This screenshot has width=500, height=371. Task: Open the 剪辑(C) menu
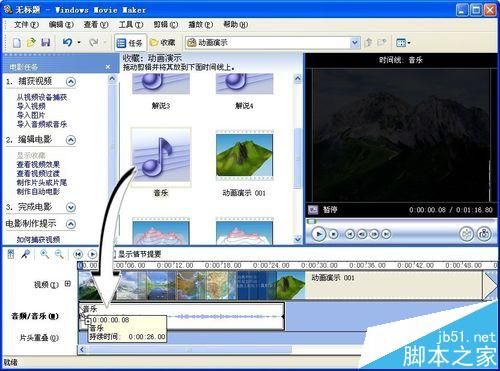click(166, 25)
